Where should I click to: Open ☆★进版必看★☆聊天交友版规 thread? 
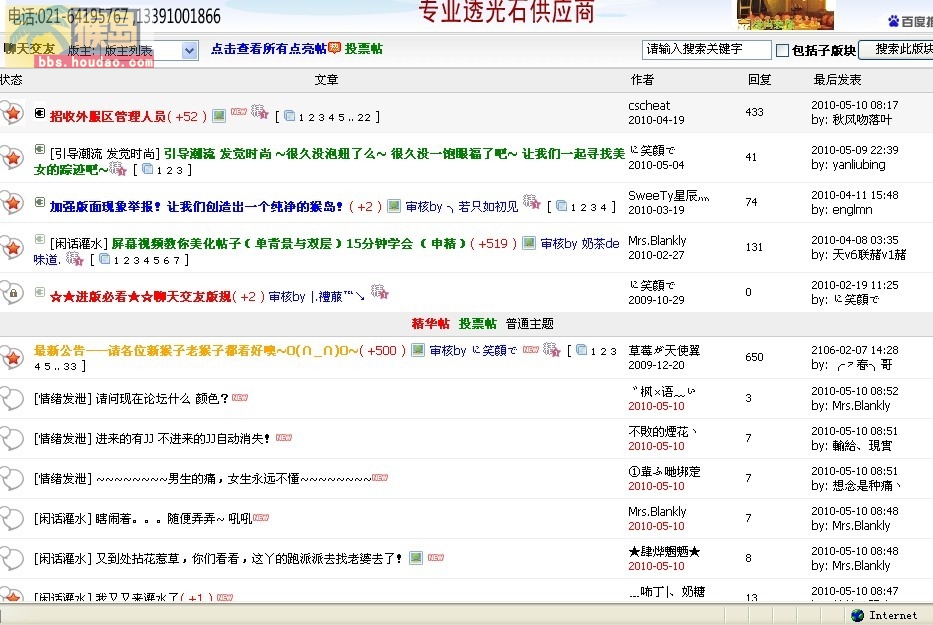click(x=140, y=296)
